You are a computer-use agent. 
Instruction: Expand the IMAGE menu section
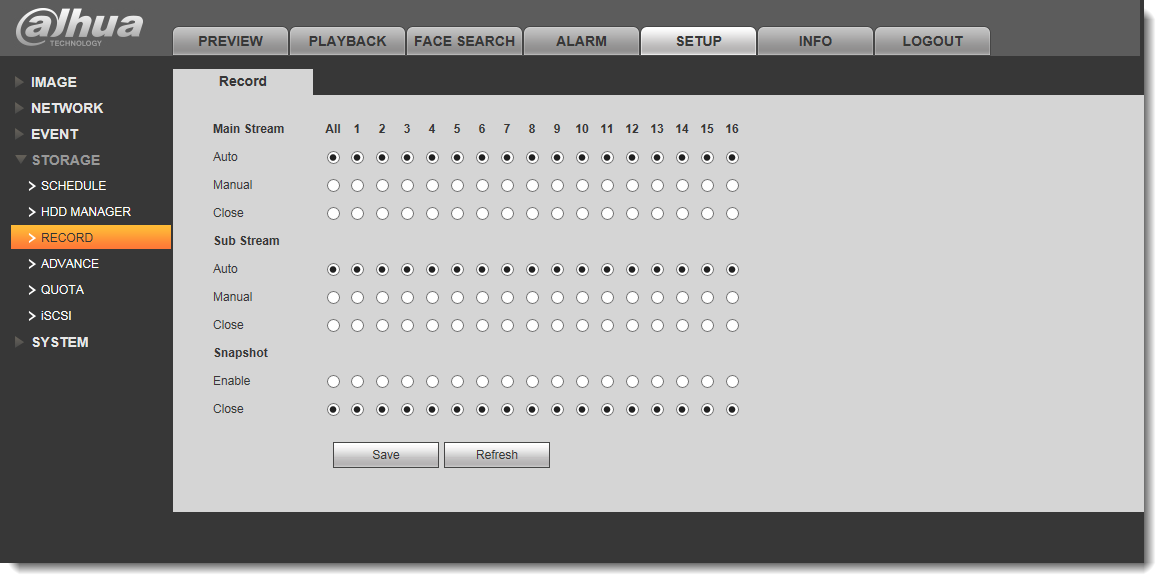coord(53,82)
